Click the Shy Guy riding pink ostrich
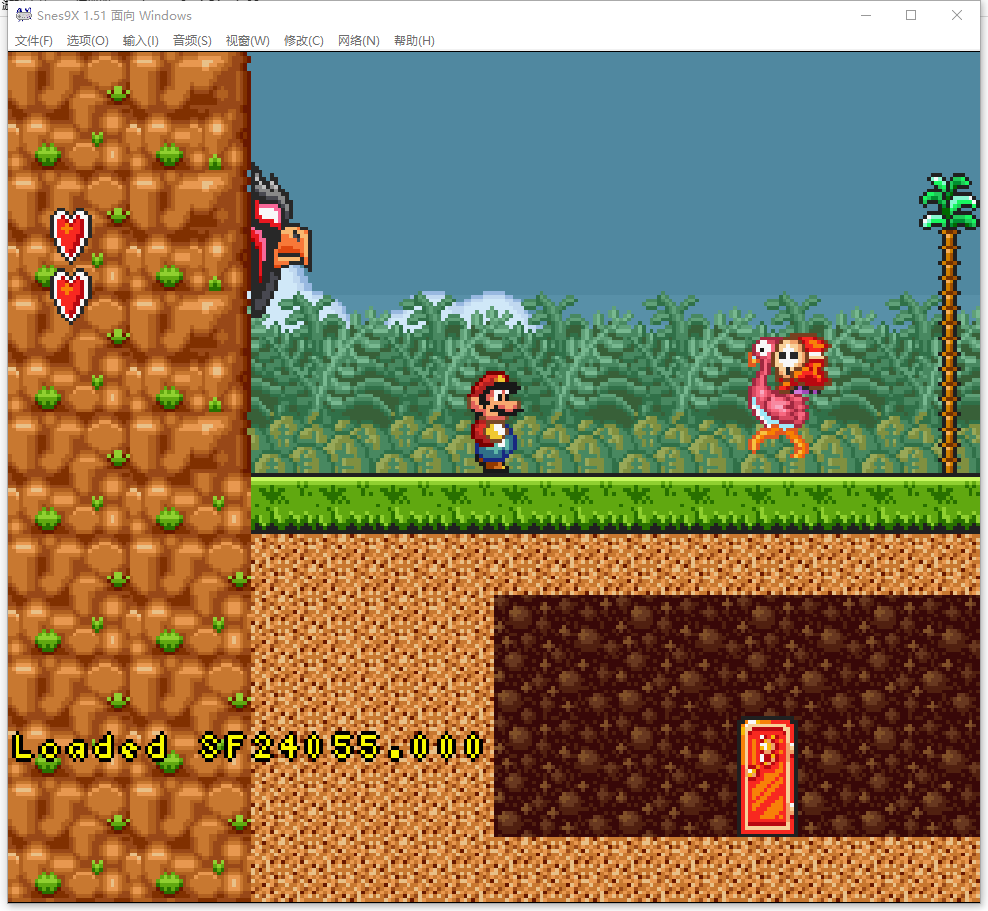This screenshot has height=911, width=988. (x=788, y=395)
